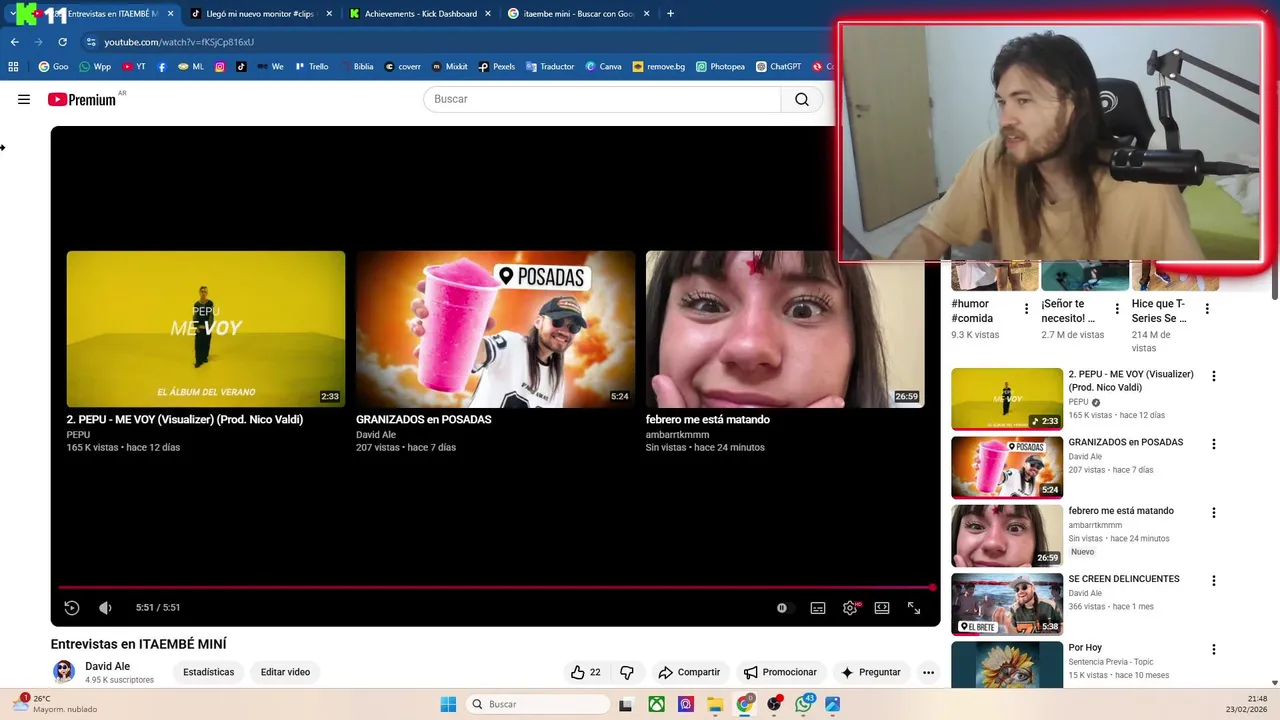The height and width of the screenshot is (720, 1280).
Task: Open David Ale channel avatar
Action: [x=64, y=671]
